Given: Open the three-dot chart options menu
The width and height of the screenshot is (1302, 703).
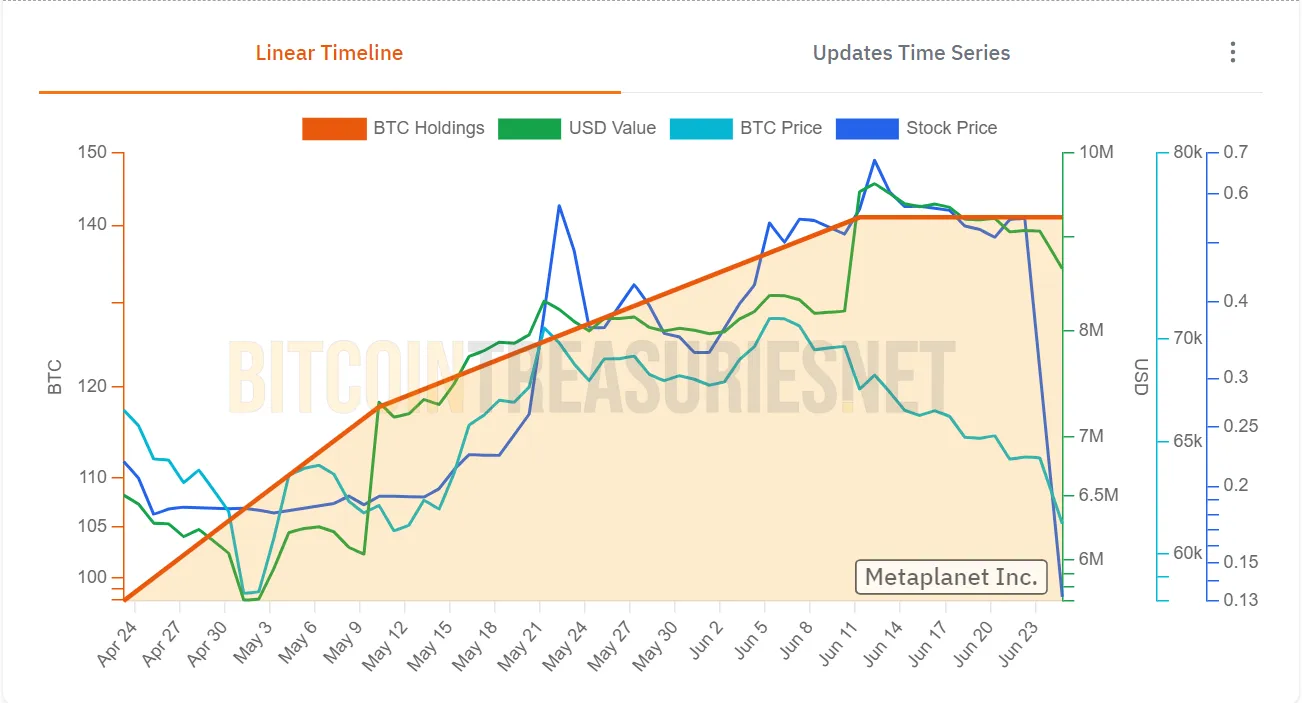Looking at the screenshot, I should [x=1233, y=52].
